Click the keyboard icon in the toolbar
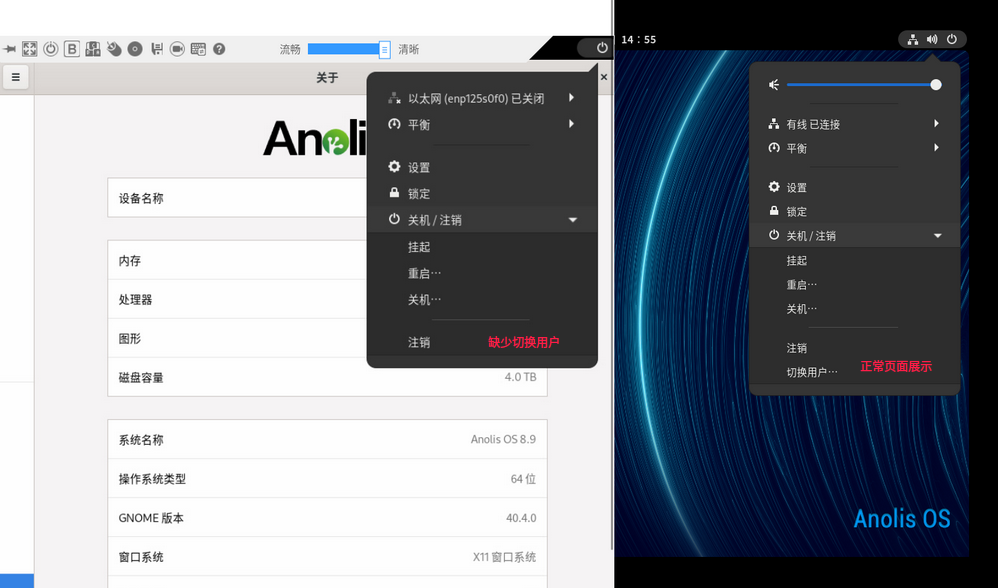The width and height of the screenshot is (998, 588). (x=198, y=48)
